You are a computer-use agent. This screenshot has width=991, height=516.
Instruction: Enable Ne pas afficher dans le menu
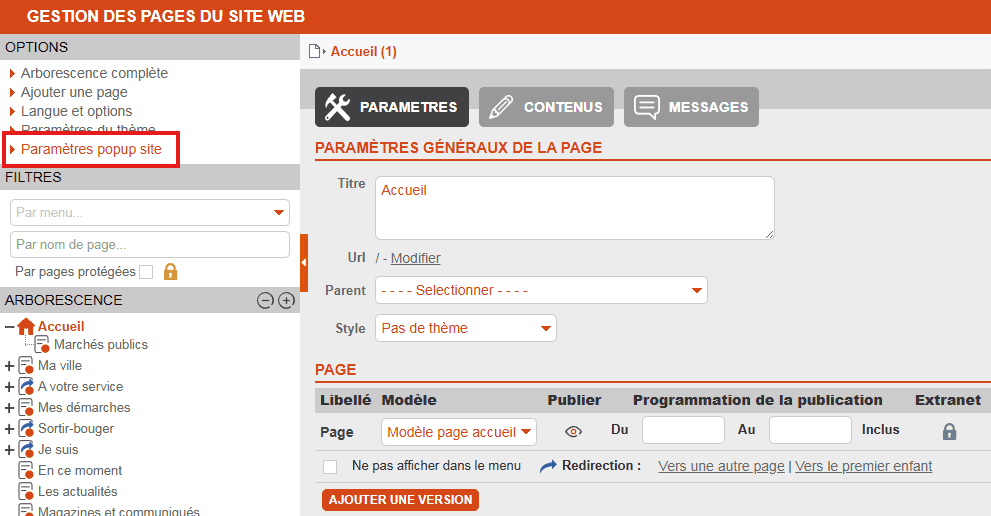pyautogui.click(x=330, y=466)
